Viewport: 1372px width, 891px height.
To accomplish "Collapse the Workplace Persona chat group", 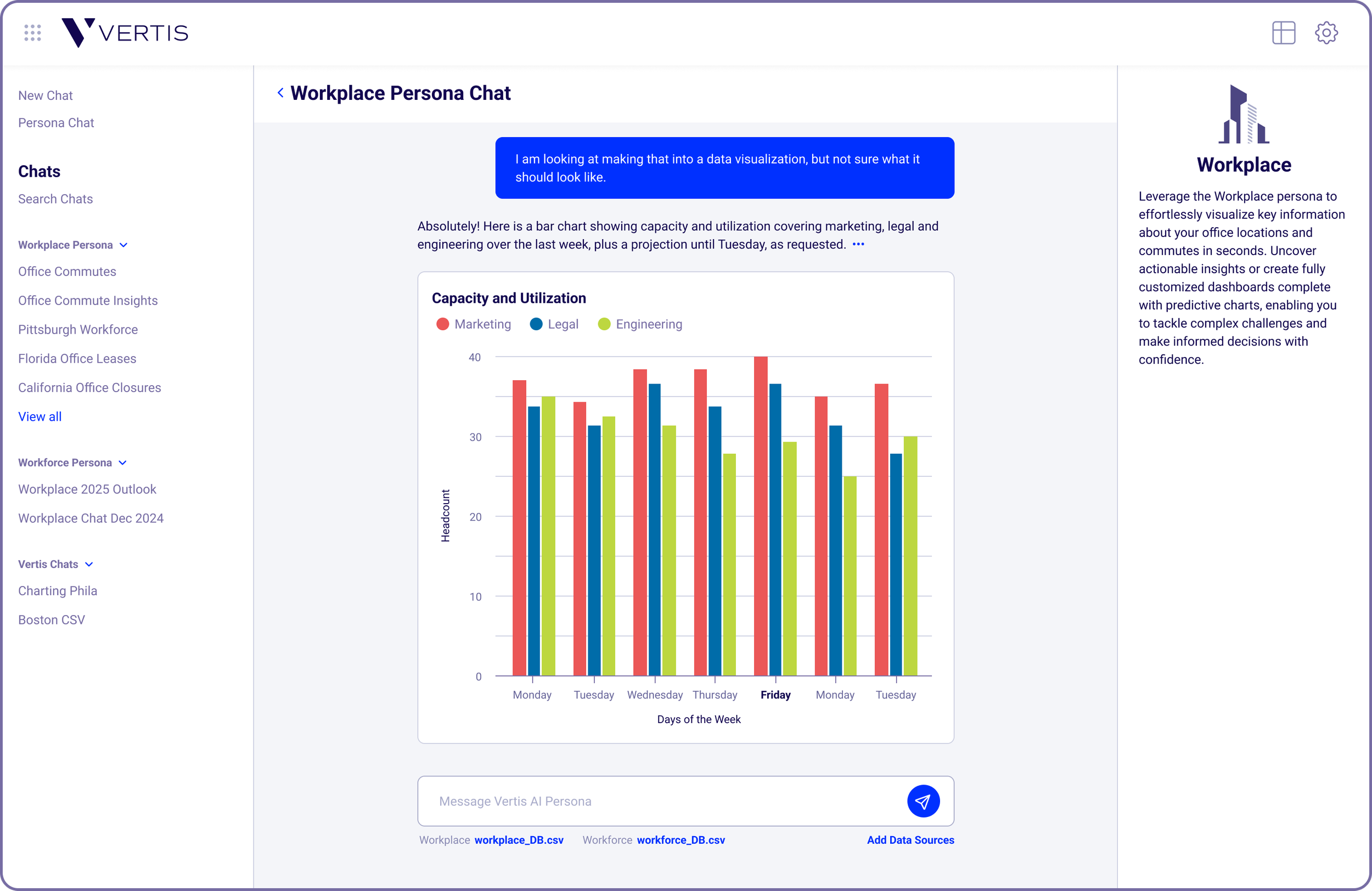I will [123, 245].
